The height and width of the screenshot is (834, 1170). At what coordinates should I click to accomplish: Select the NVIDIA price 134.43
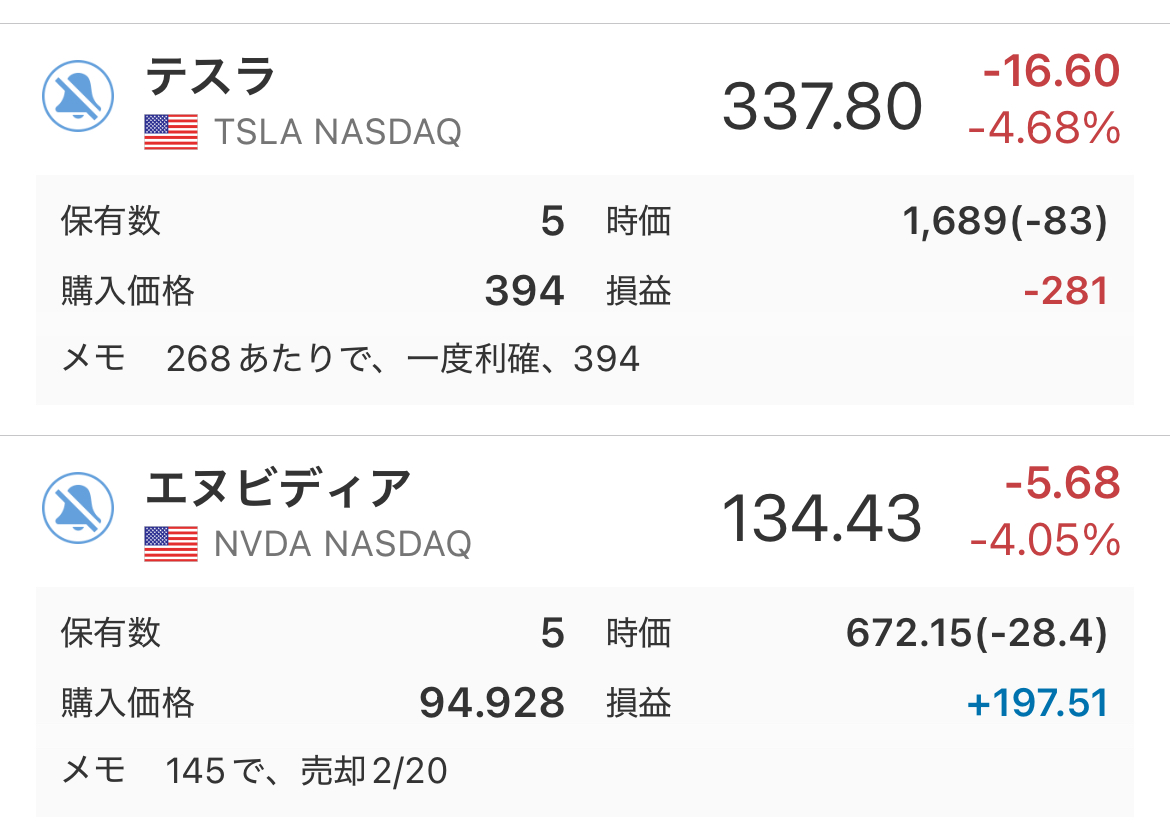coord(822,518)
